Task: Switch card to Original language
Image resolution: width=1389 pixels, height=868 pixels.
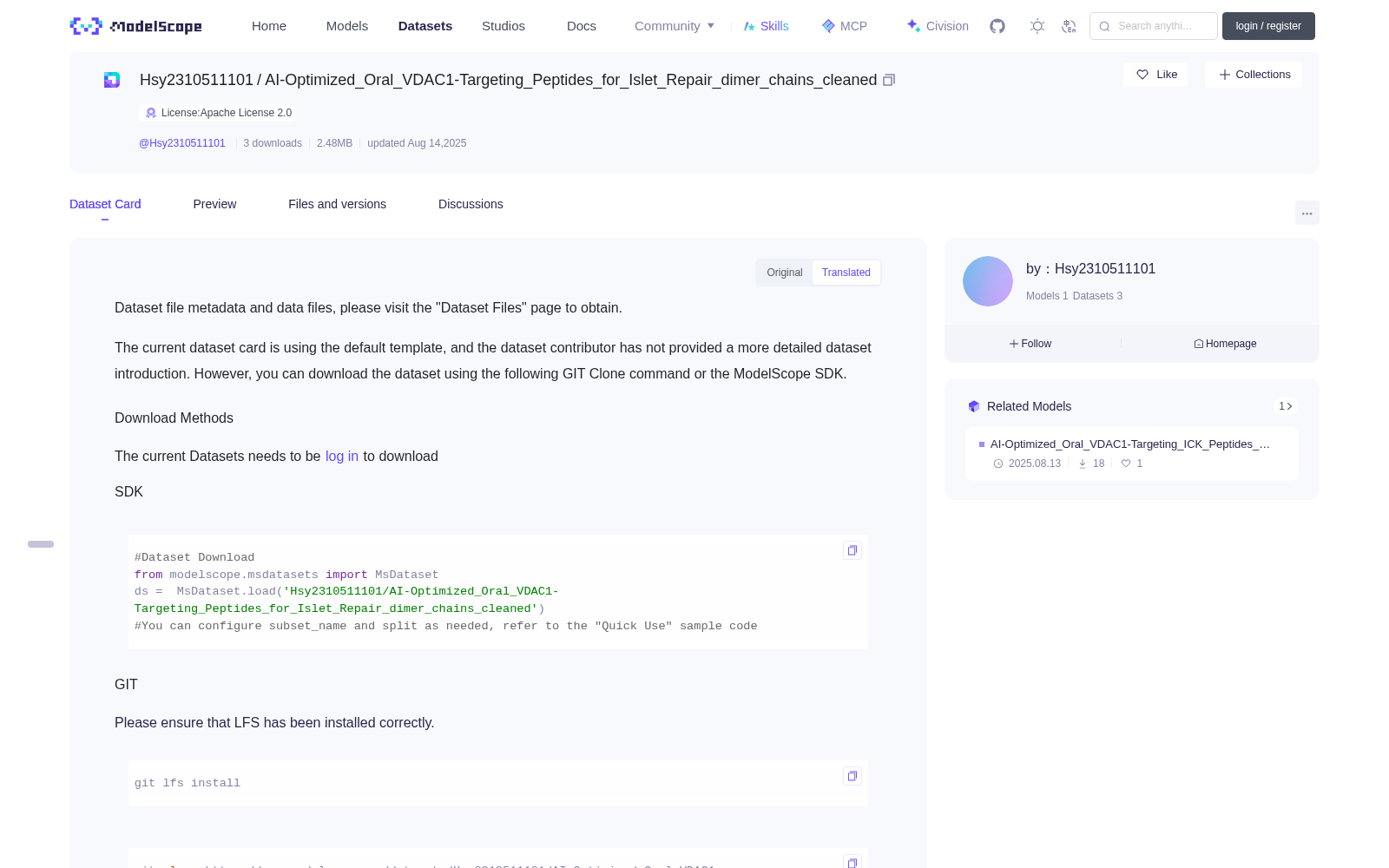Action: (x=785, y=273)
